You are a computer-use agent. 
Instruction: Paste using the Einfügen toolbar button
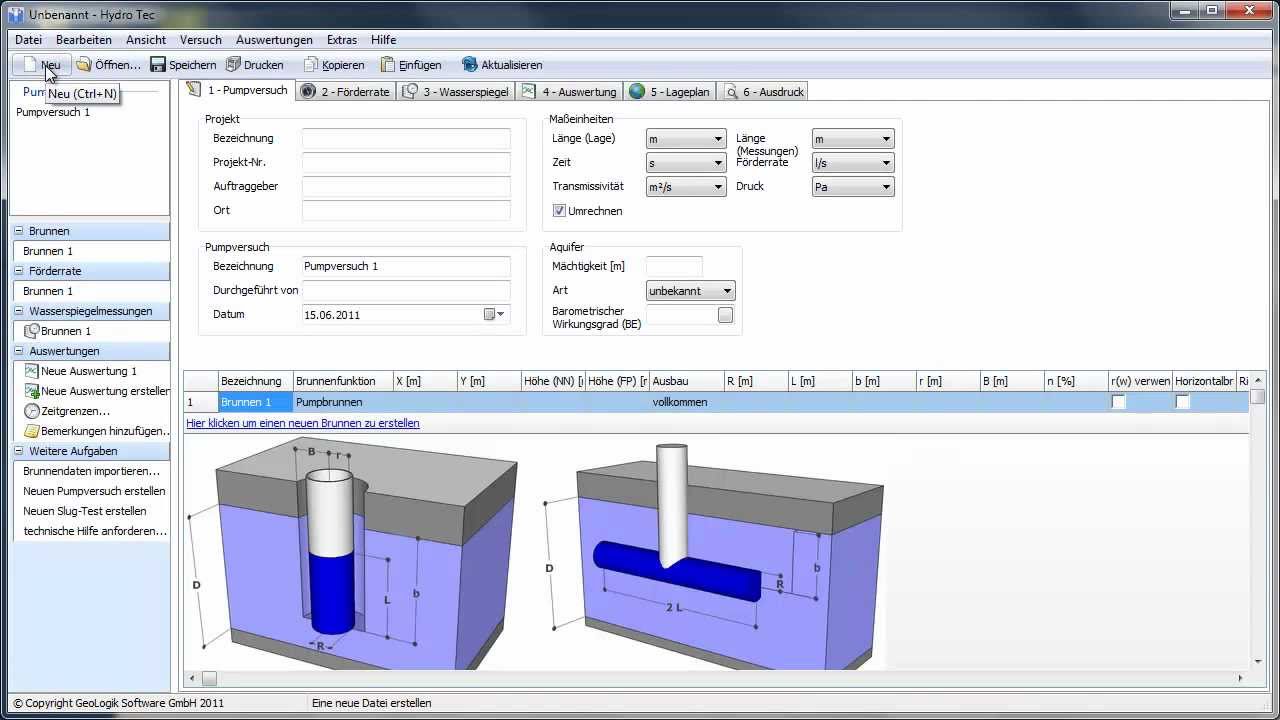pyautogui.click(x=411, y=65)
